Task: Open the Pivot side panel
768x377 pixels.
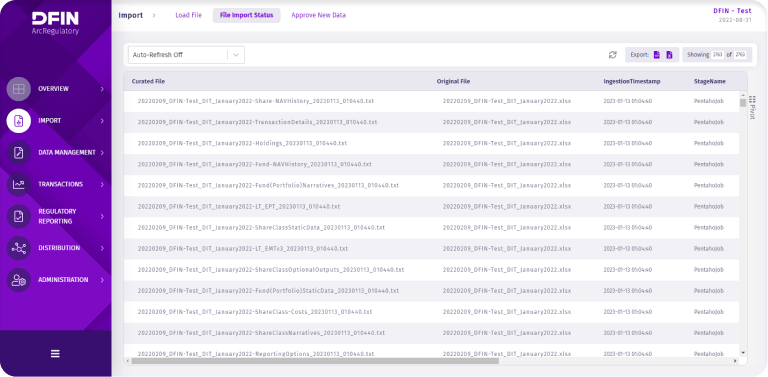Action: [752, 107]
